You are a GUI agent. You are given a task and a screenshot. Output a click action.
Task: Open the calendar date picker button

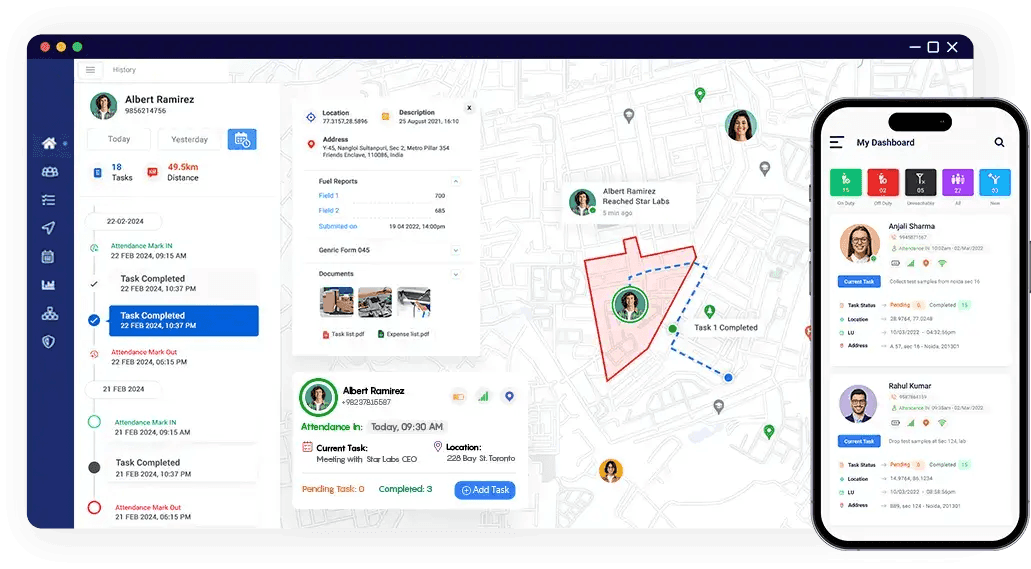click(x=242, y=140)
